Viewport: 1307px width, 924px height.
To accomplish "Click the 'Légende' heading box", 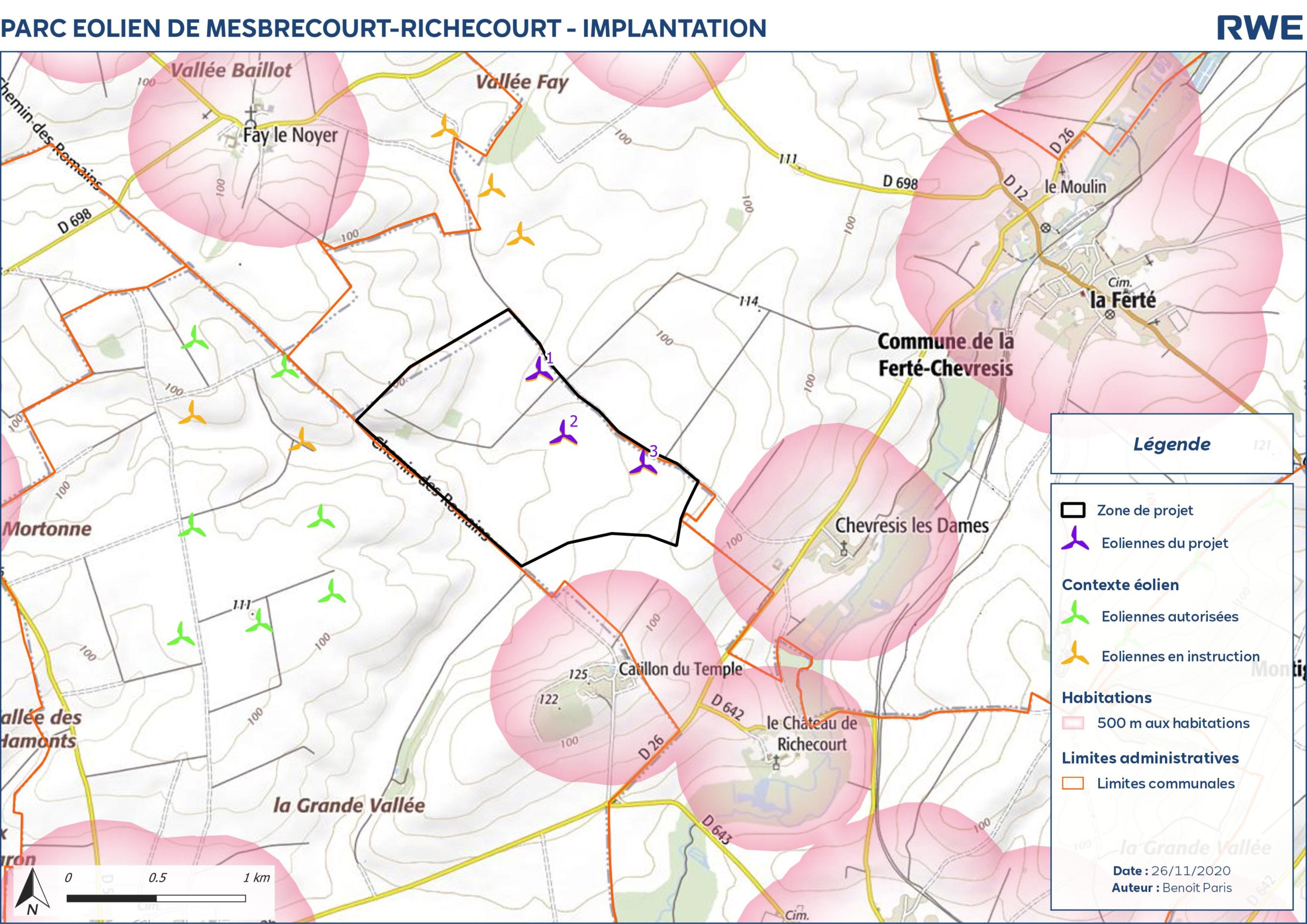I will coord(1172,444).
